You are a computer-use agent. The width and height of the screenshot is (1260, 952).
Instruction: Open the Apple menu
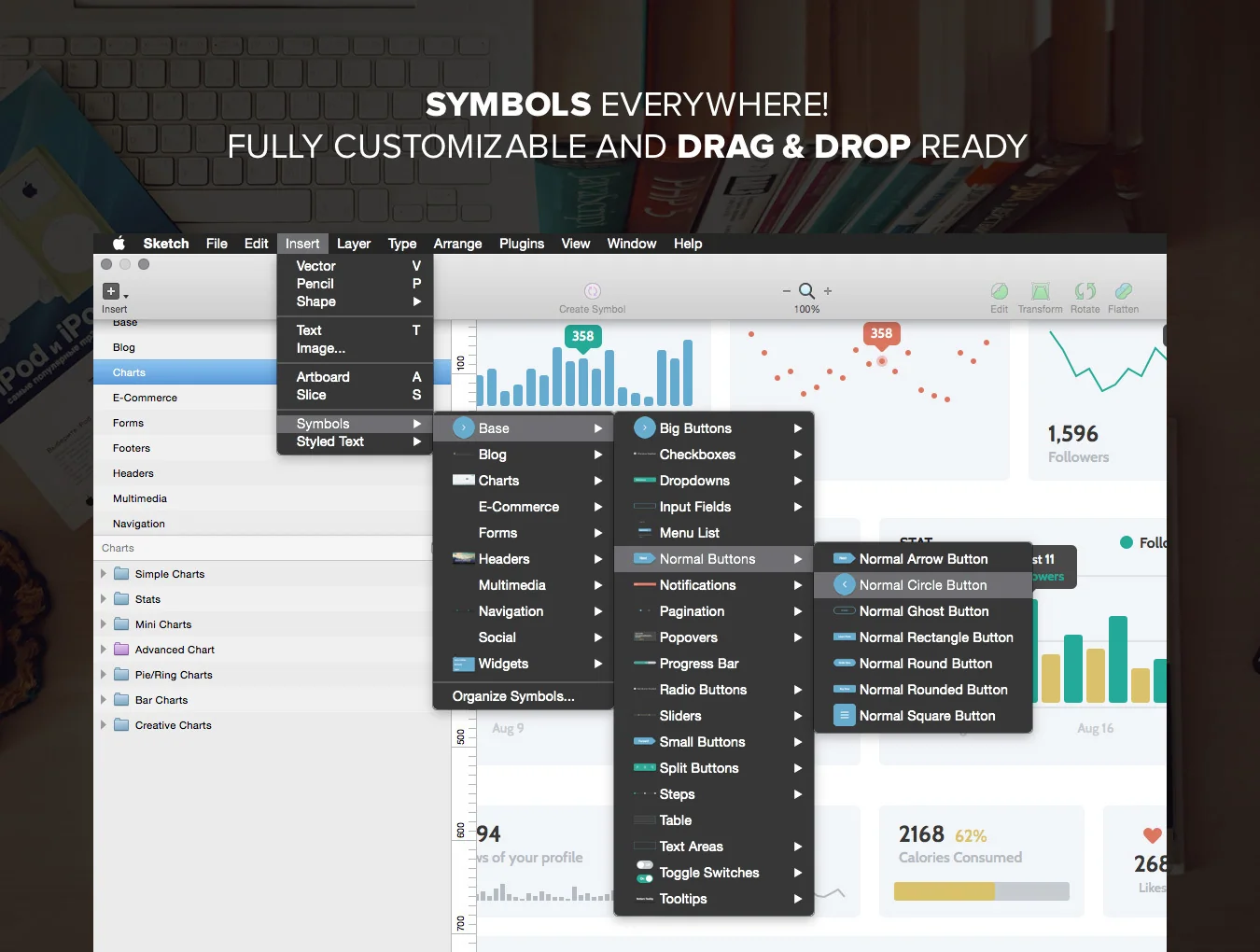coord(119,244)
